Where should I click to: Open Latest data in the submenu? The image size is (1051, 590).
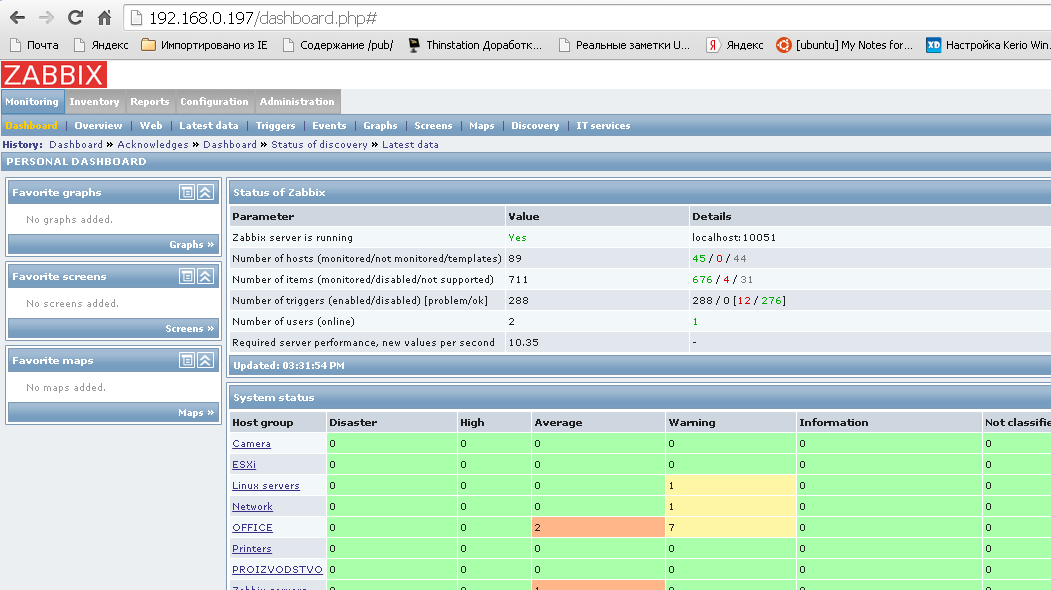[208, 125]
